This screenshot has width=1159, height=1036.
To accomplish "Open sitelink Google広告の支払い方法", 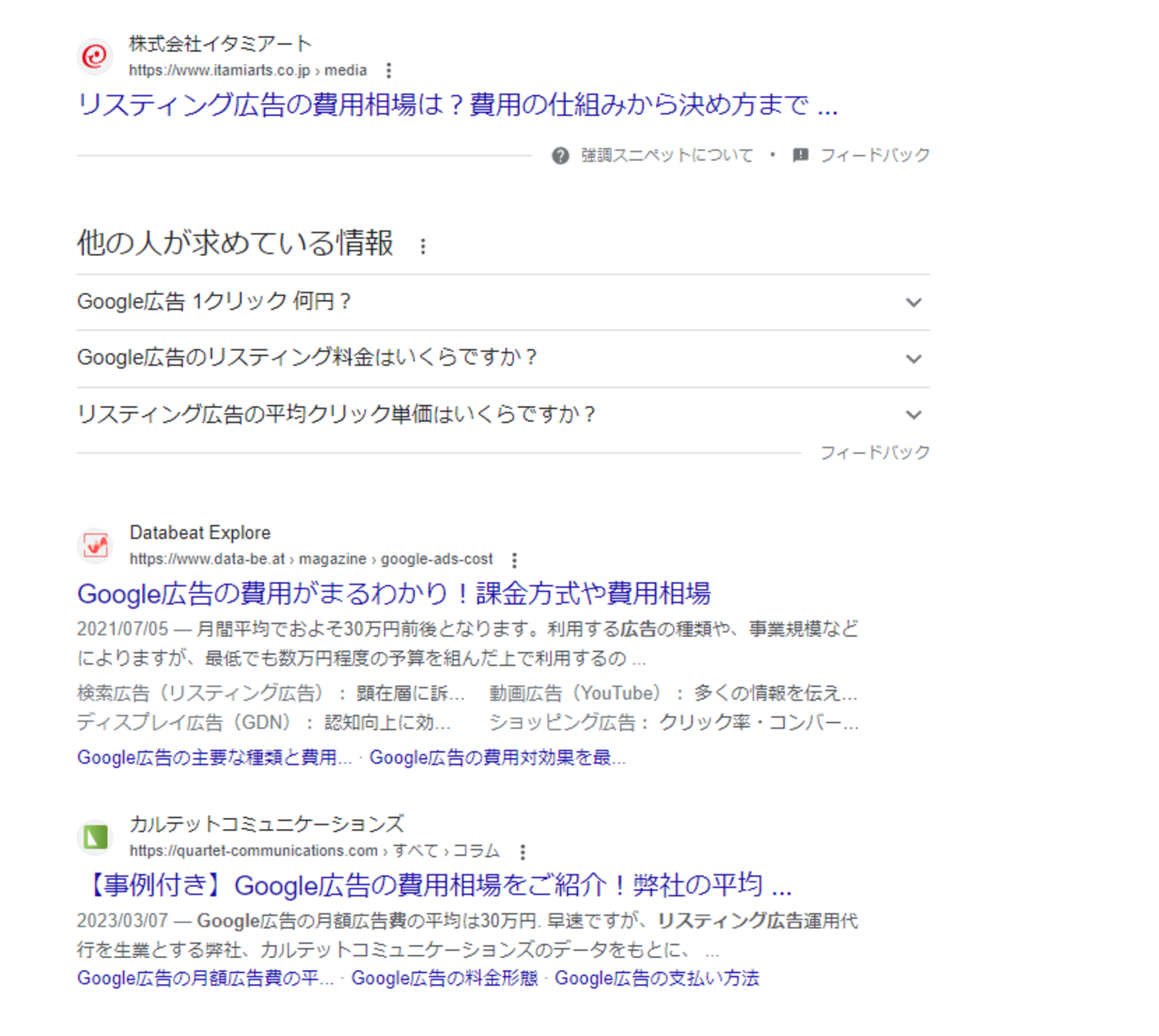I will [x=657, y=978].
